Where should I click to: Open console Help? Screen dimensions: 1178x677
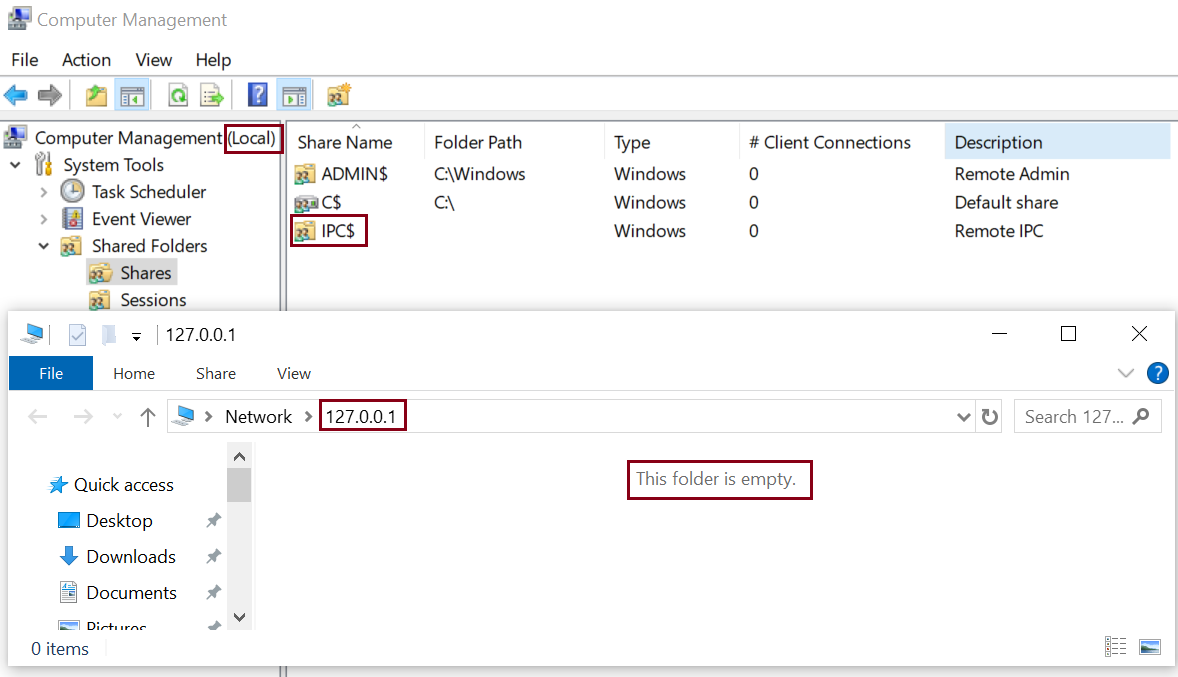tap(257, 95)
